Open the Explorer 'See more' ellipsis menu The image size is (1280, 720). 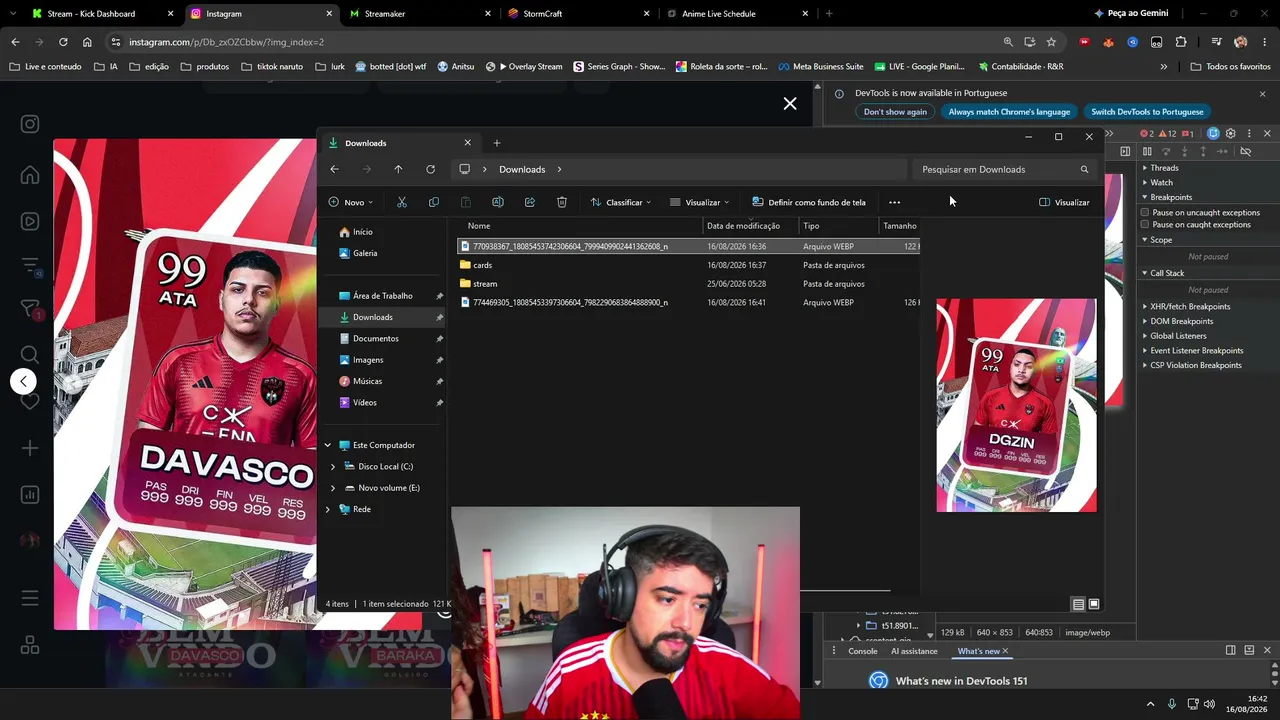click(894, 202)
